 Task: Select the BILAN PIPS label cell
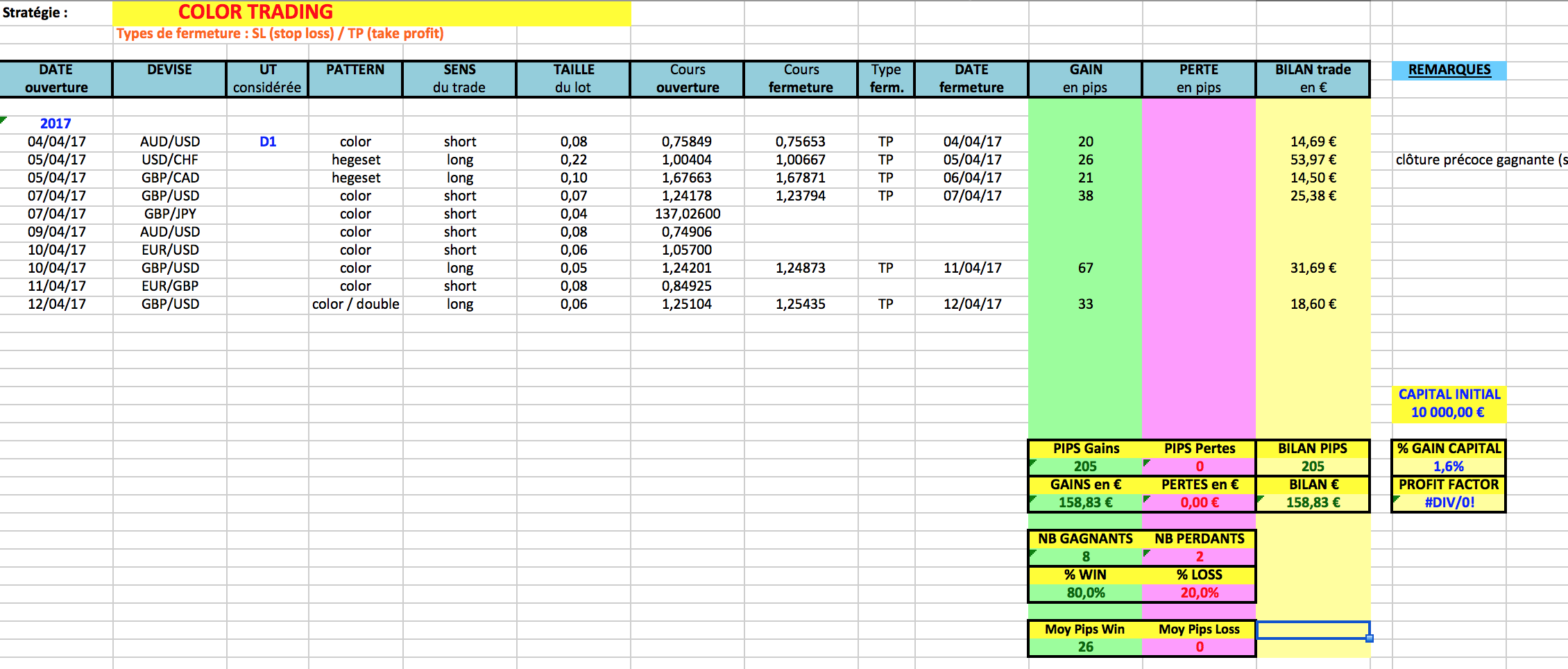(x=1313, y=448)
